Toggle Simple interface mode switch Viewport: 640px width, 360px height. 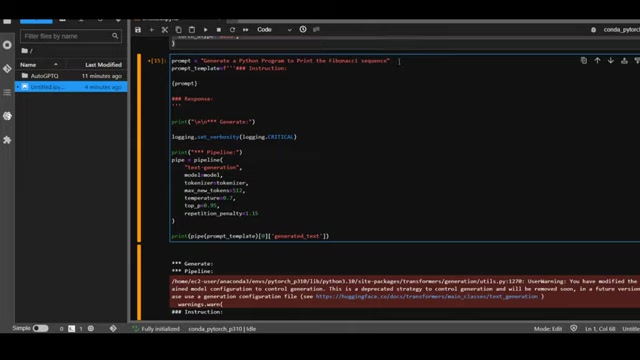40,329
